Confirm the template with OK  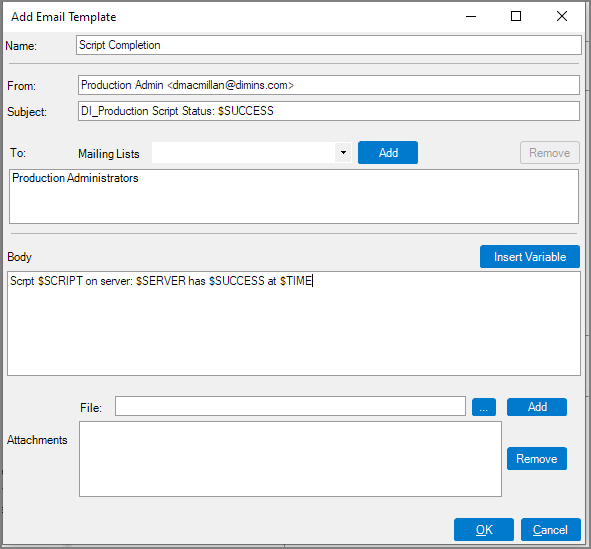(484, 529)
